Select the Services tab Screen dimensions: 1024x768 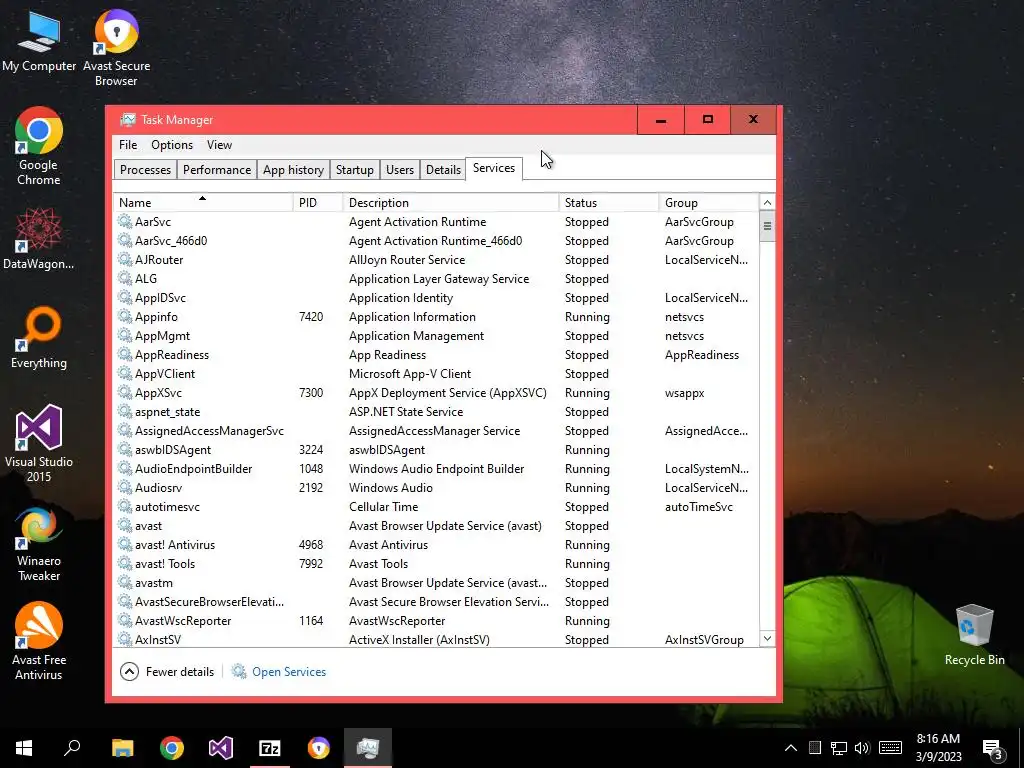coord(494,168)
